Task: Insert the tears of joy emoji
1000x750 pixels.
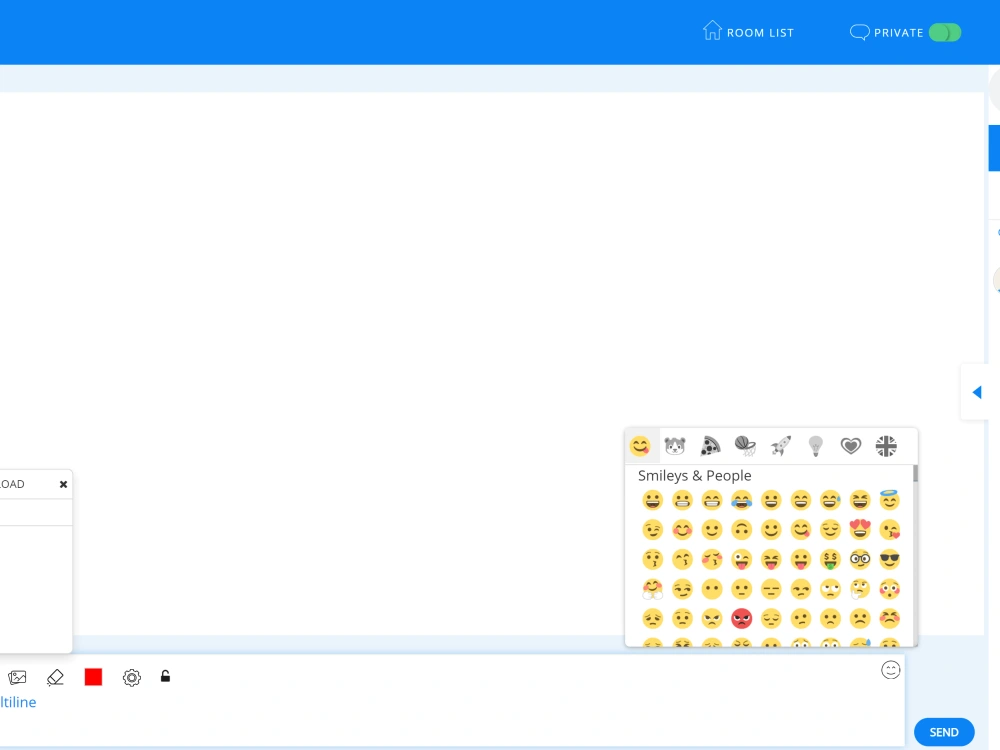Action: point(741,501)
